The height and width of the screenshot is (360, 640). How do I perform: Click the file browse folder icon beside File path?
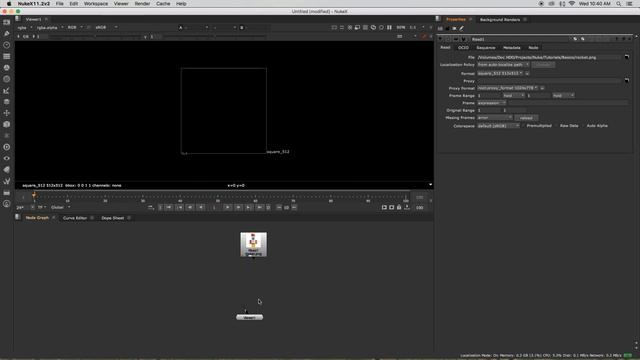pos(627,57)
